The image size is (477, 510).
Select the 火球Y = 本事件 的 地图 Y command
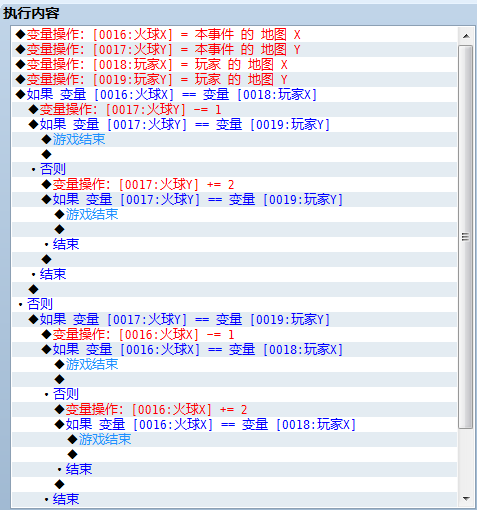(234, 49)
